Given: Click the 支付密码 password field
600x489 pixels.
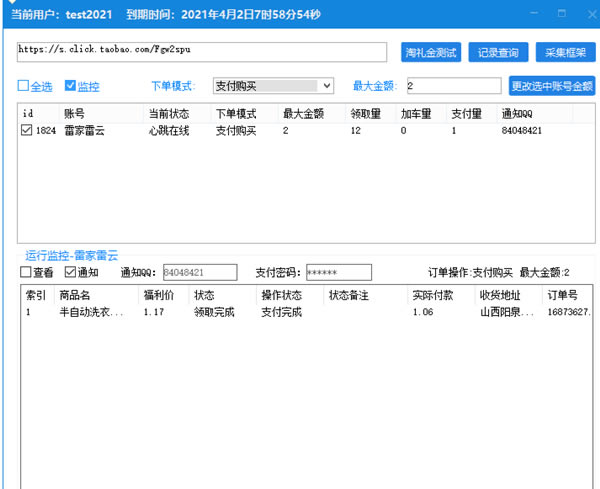Looking at the screenshot, I should coord(338,272).
